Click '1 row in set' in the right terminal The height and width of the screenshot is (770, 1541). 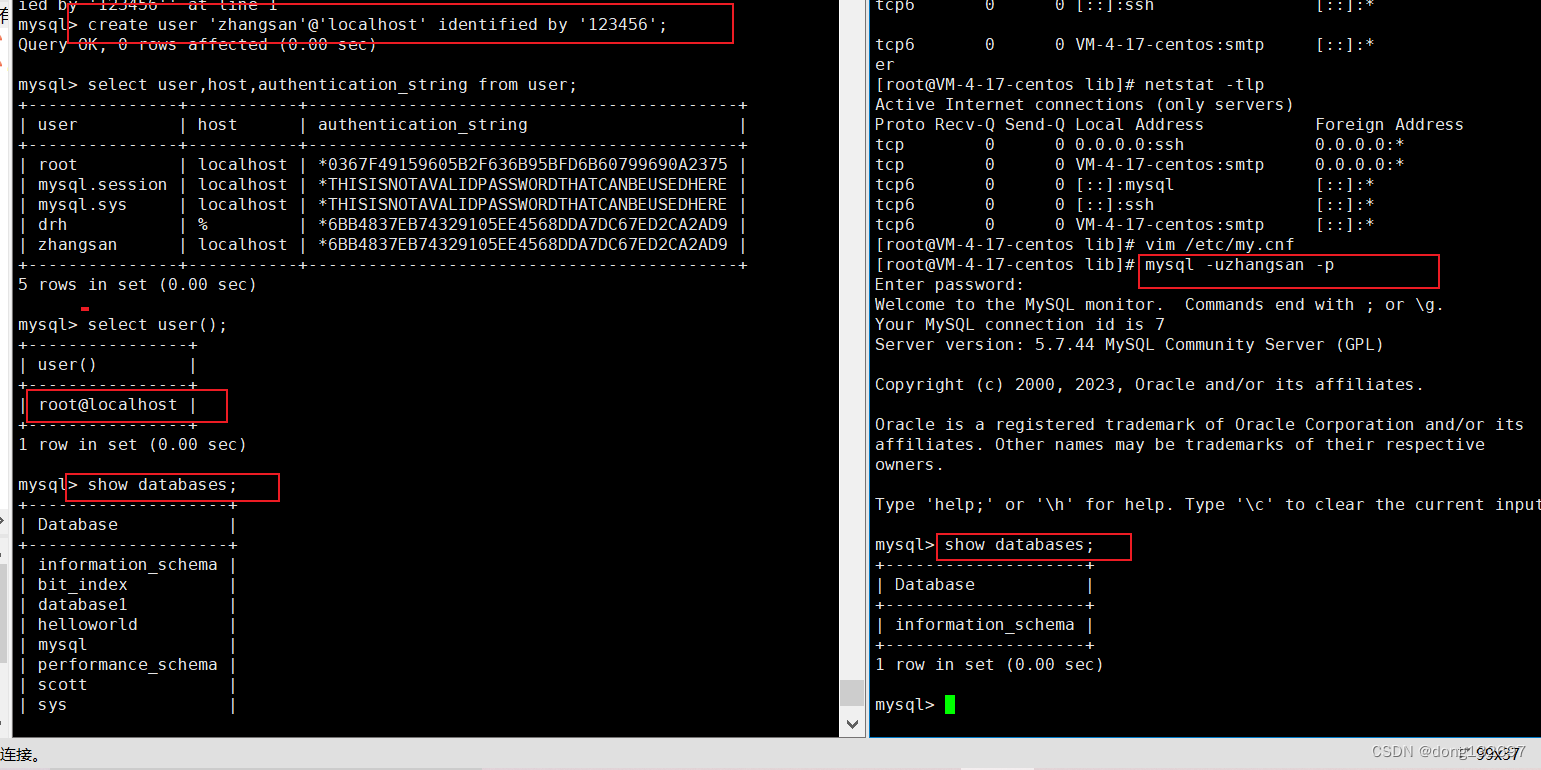pos(989,665)
